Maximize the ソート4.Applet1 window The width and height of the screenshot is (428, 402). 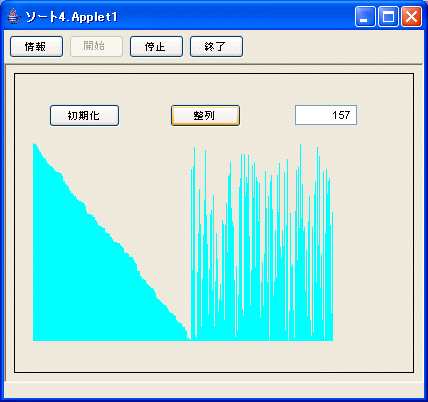click(388, 17)
